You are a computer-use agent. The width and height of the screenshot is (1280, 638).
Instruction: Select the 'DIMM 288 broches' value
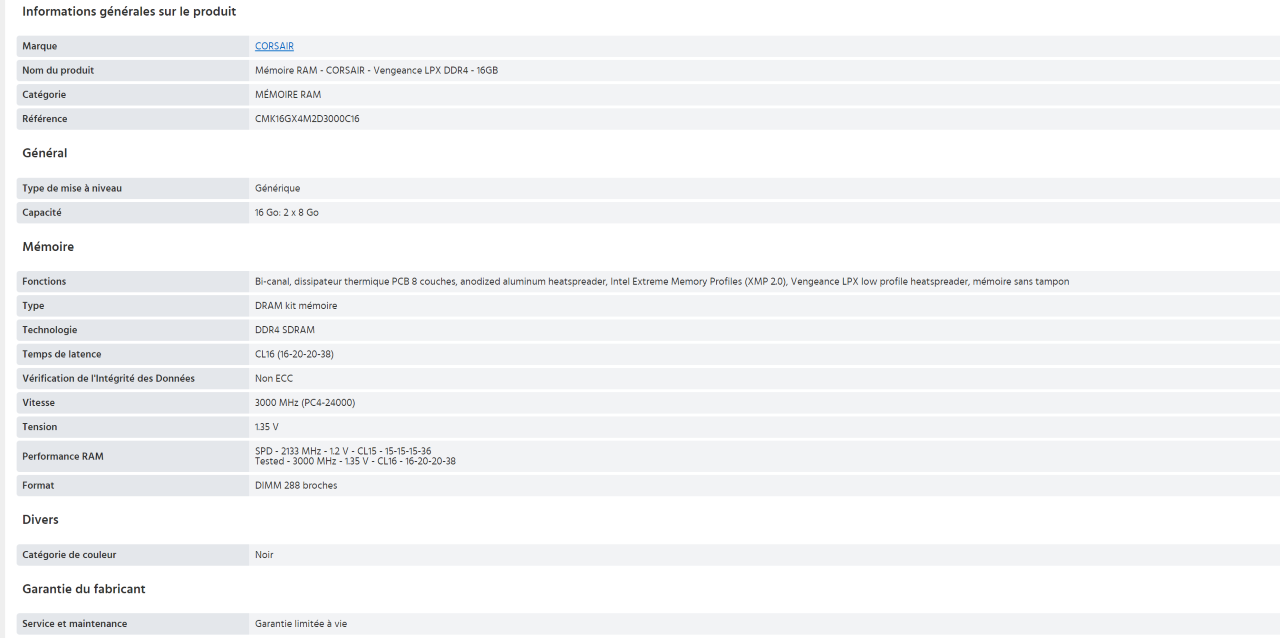point(296,485)
